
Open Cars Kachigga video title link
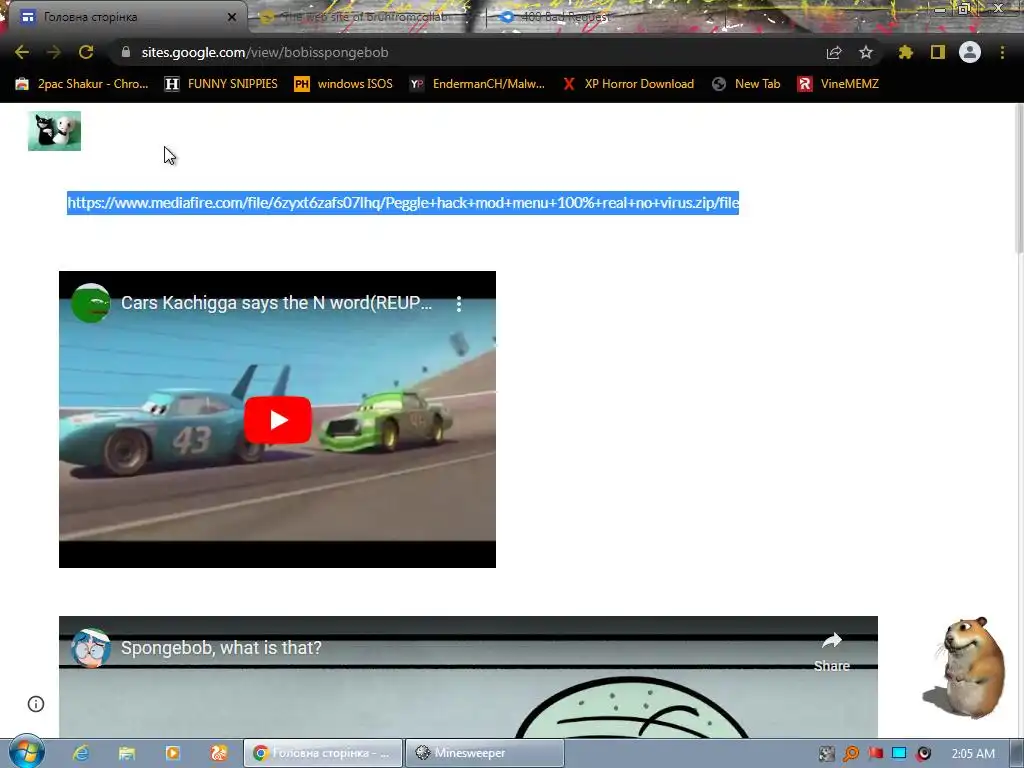tap(276, 303)
